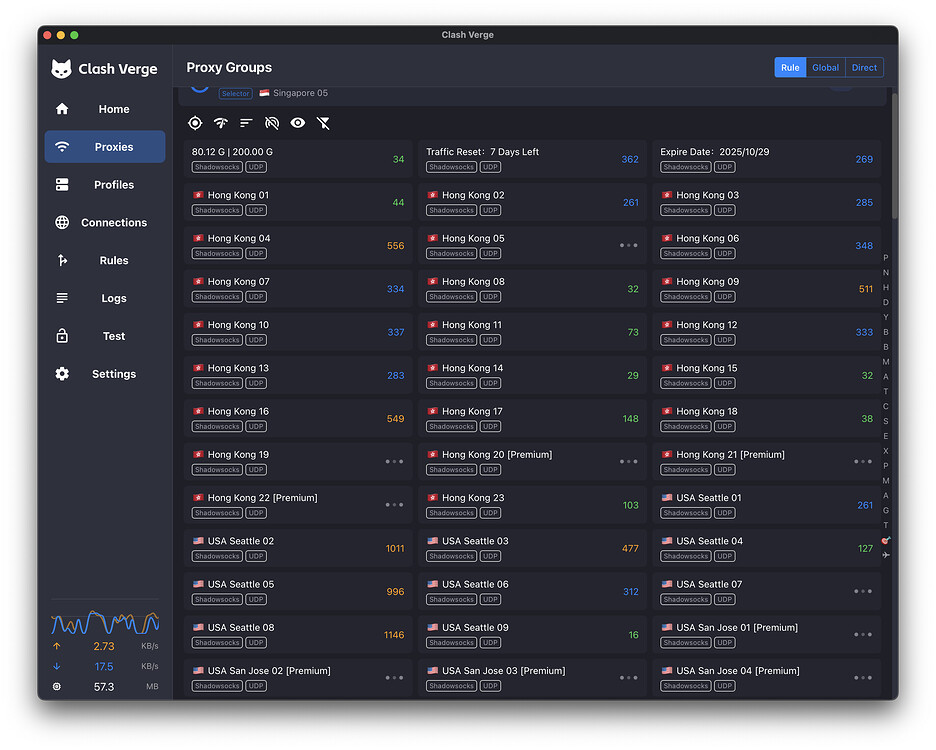Viewport: 936px width, 750px height.
Task: Jump using the airplane index marker
Action: (x=886, y=555)
